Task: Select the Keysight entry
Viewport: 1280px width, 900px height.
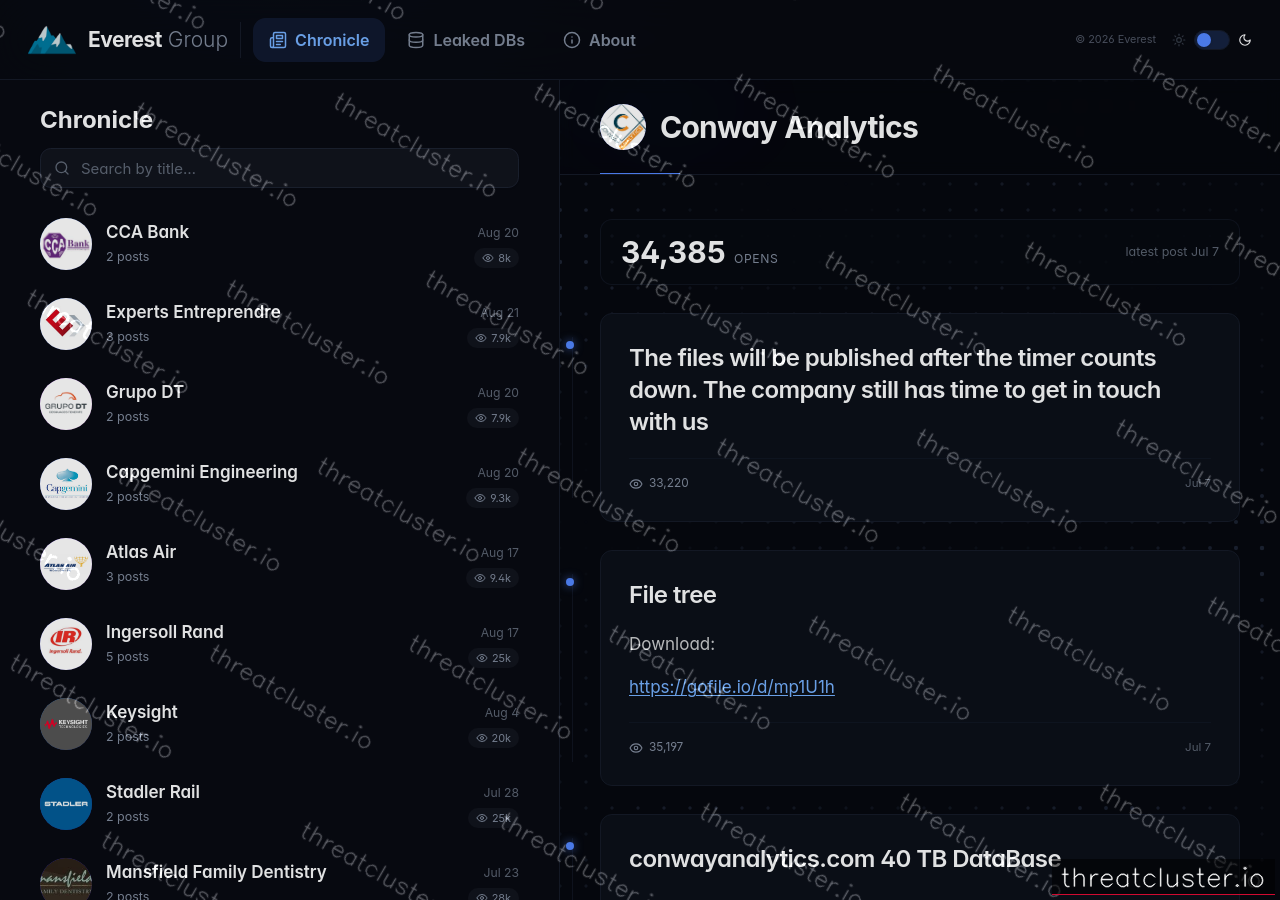Action: 279,724
